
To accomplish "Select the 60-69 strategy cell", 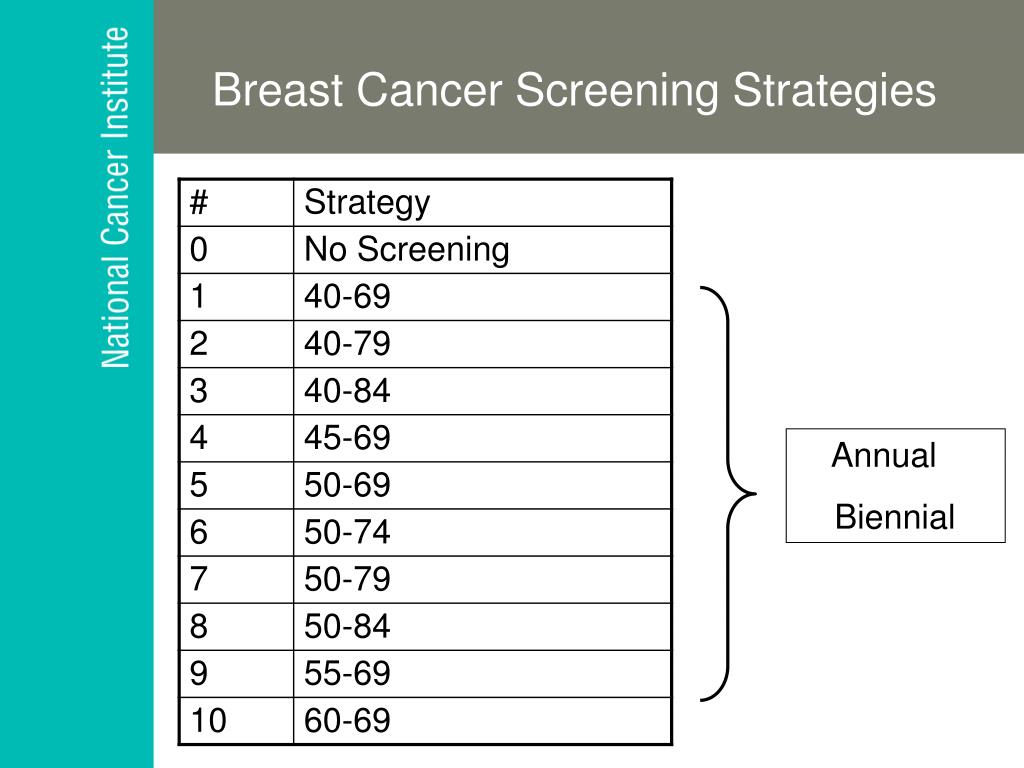I will point(482,720).
